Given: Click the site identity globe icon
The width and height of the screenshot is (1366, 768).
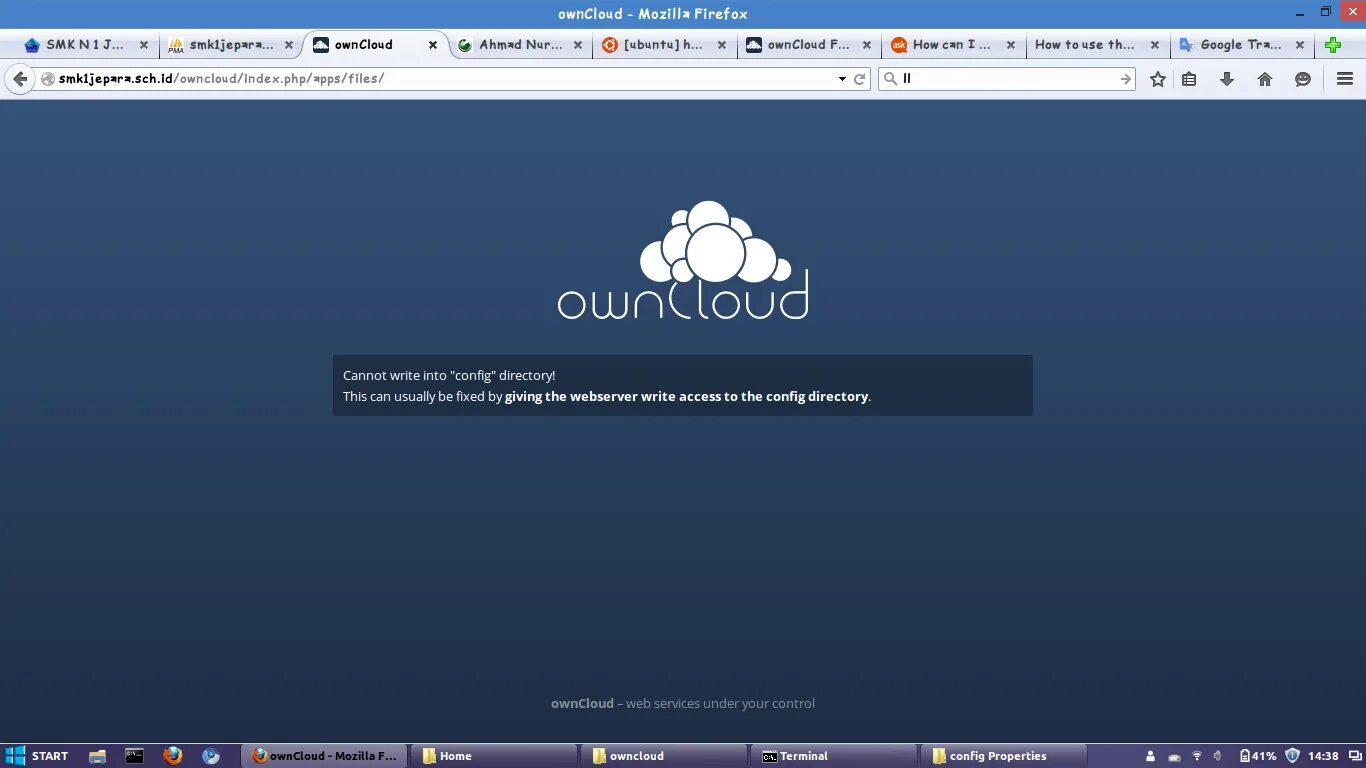Looking at the screenshot, I should [47, 79].
